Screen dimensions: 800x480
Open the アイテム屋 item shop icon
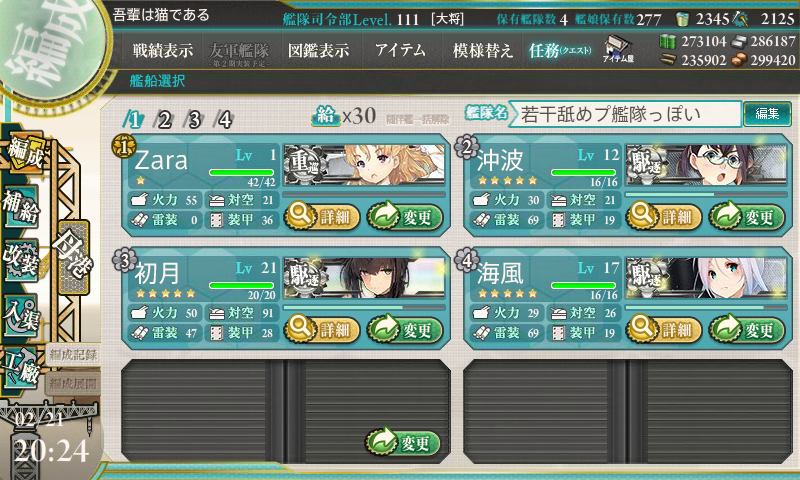point(618,49)
